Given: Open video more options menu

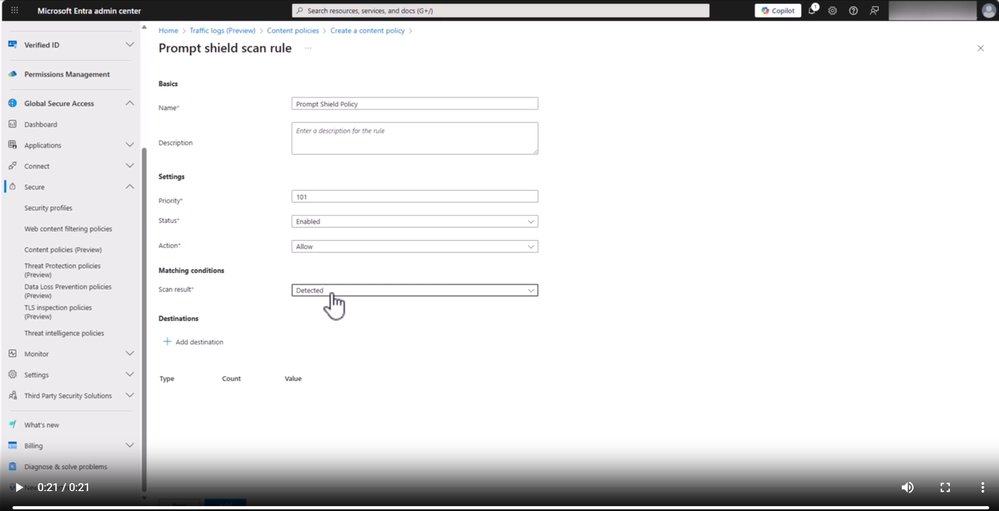Looking at the screenshot, I should (x=982, y=487).
